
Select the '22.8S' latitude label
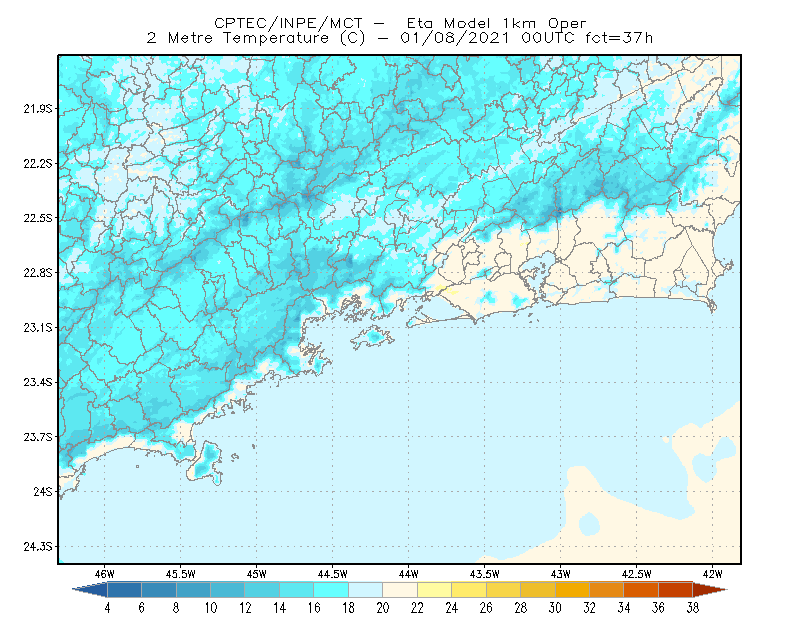point(38,273)
